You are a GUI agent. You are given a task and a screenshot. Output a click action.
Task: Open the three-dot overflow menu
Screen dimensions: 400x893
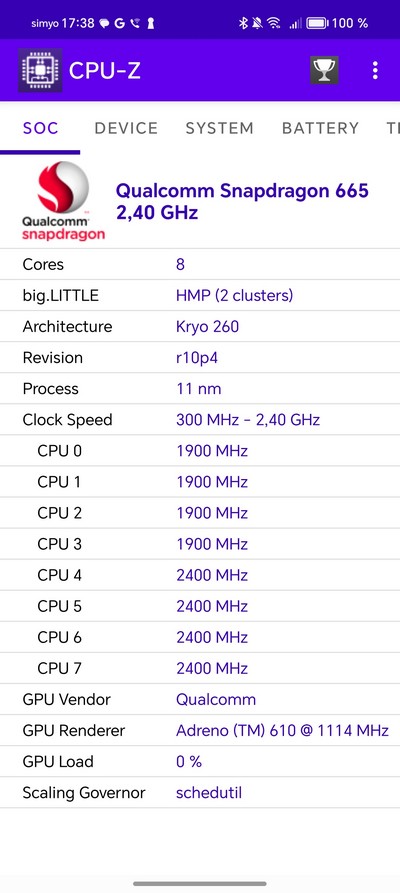pyautogui.click(x=374, y=70)
